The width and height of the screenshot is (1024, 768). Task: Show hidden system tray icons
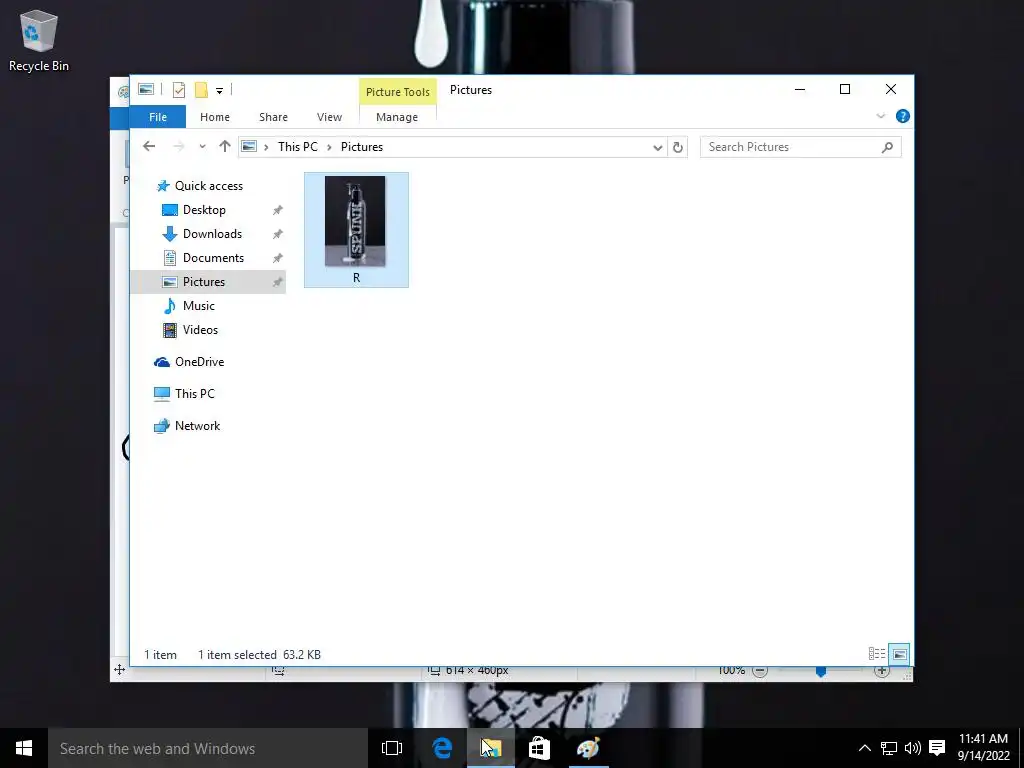(864, 748)
